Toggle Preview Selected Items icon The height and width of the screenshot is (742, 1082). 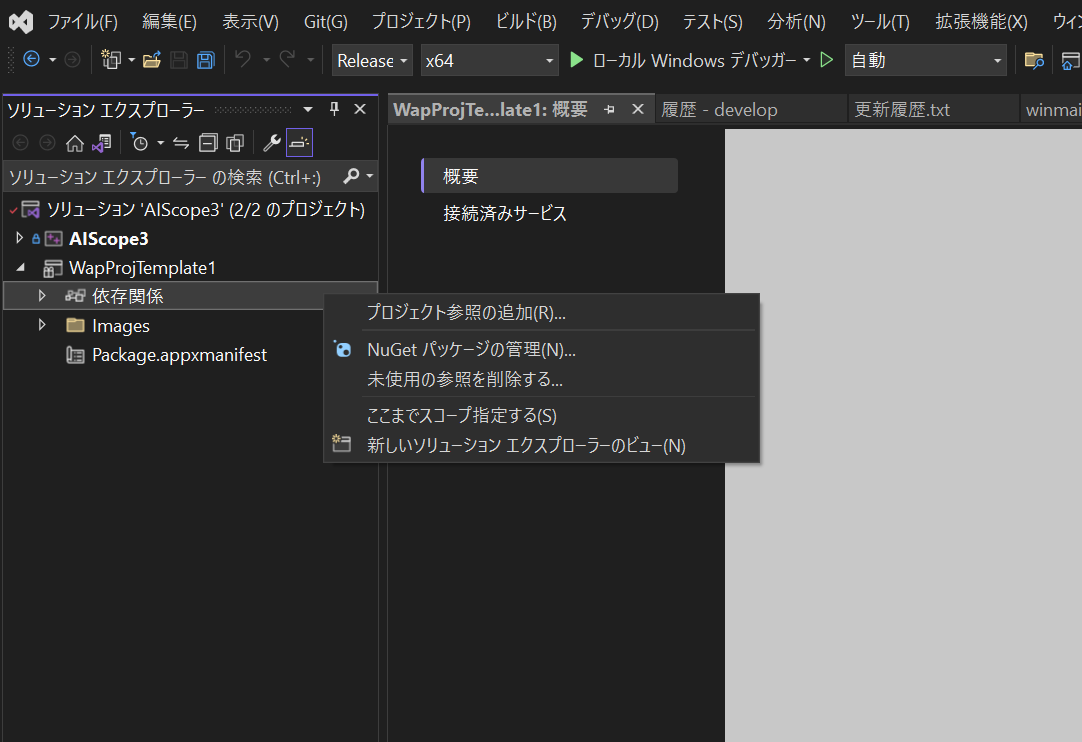299,142
